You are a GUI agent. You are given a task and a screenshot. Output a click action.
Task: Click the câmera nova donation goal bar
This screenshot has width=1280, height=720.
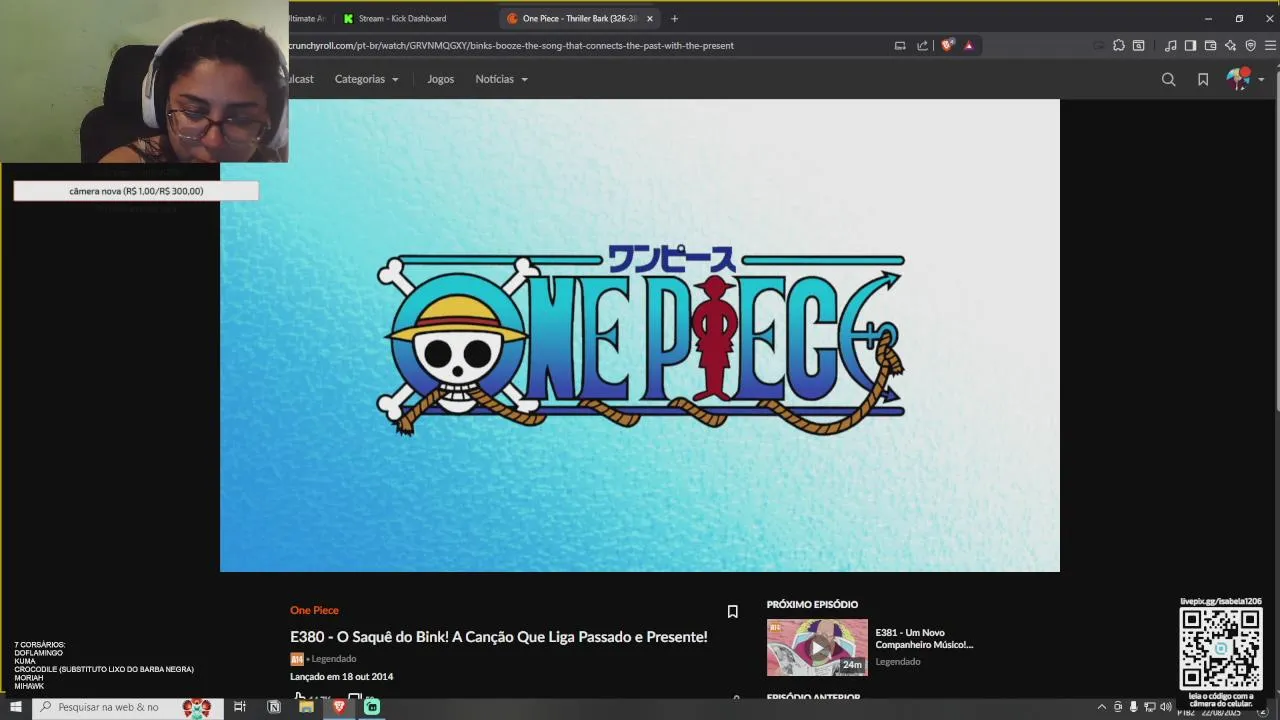pos(136,191)
